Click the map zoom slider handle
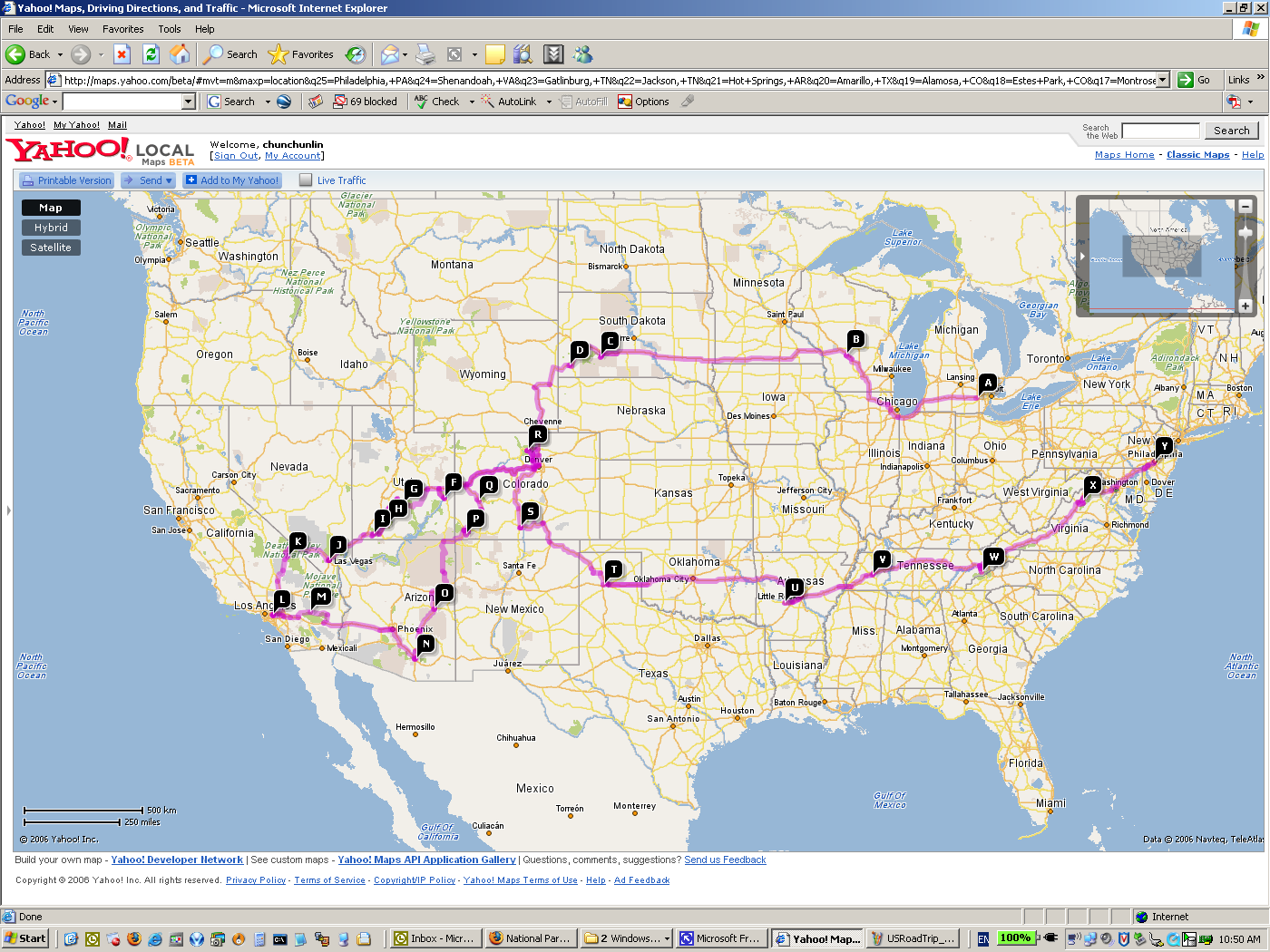This screenshot has height=952, width=1270. tap(1246, 233)
